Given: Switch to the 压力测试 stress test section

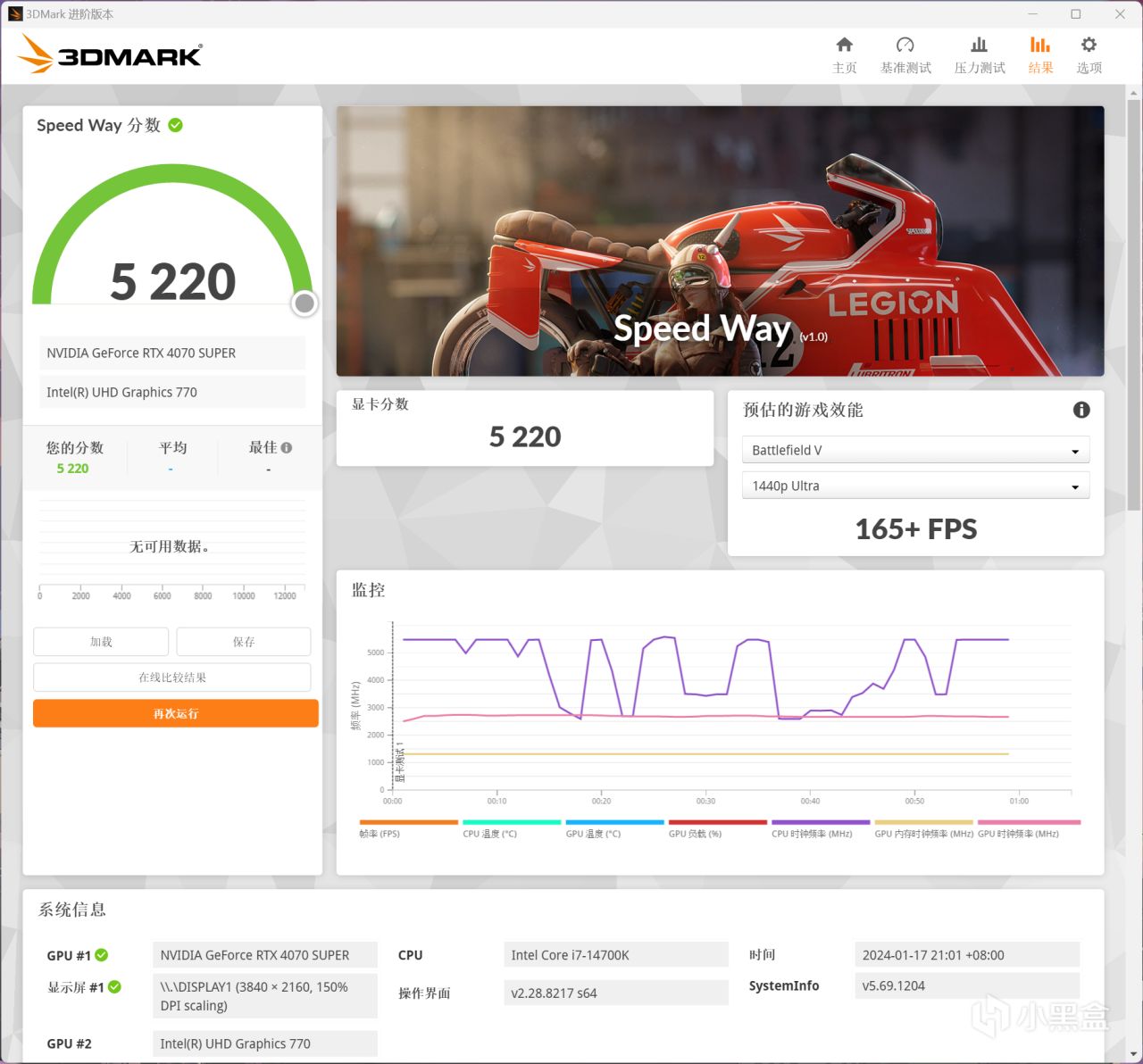Looking at the screenshot, I should [980, 55].
